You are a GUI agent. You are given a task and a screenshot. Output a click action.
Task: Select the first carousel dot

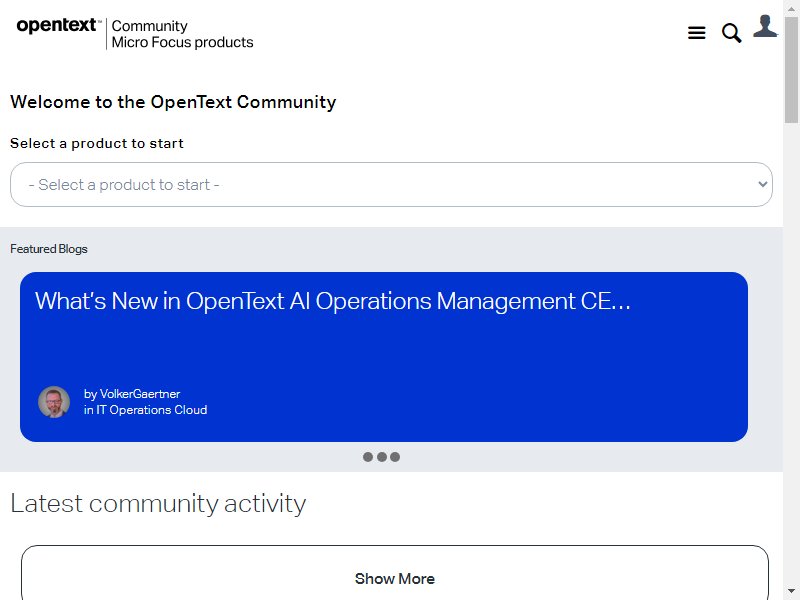368,457
